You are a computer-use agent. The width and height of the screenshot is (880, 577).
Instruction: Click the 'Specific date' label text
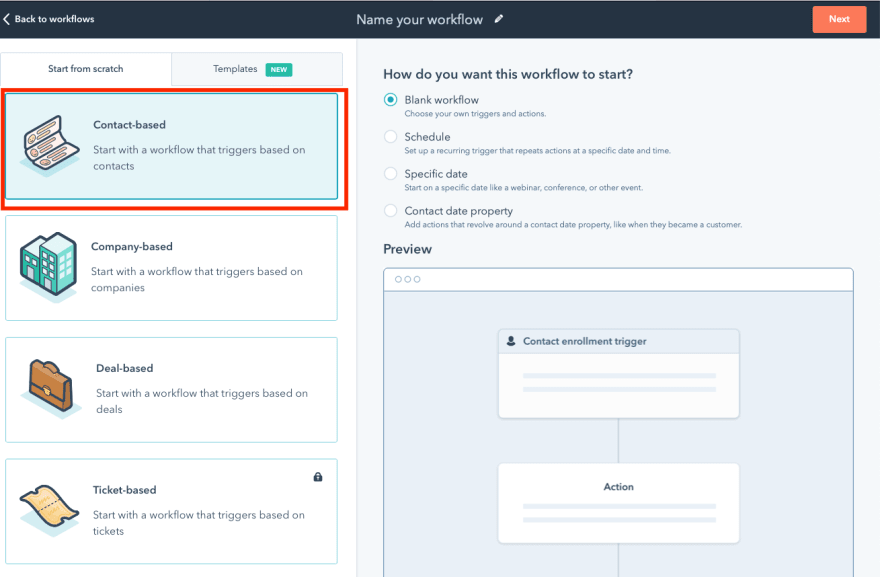(436, 174)
